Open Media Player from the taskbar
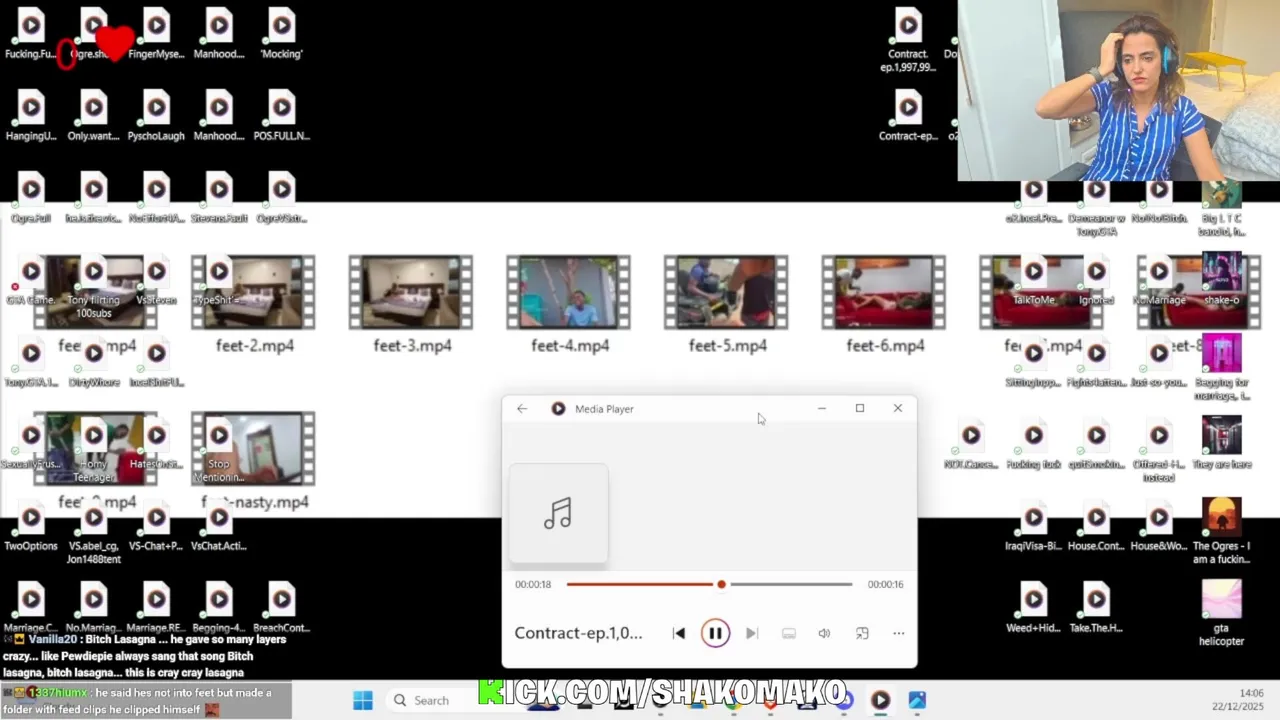This screenshot has width=1280, height=720. [880, 700]
